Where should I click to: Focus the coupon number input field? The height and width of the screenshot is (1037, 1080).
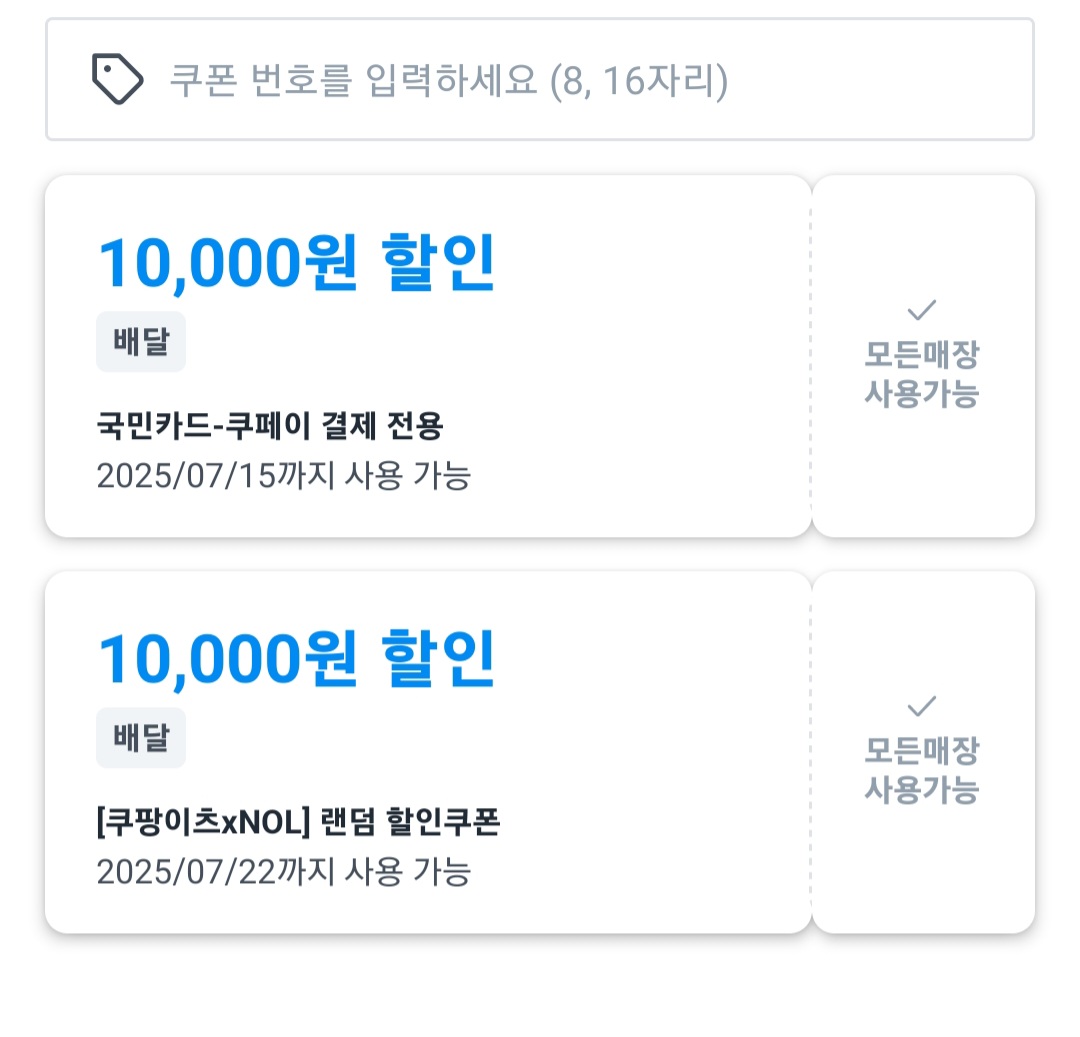pyautogui.click(x=540, y=79)
